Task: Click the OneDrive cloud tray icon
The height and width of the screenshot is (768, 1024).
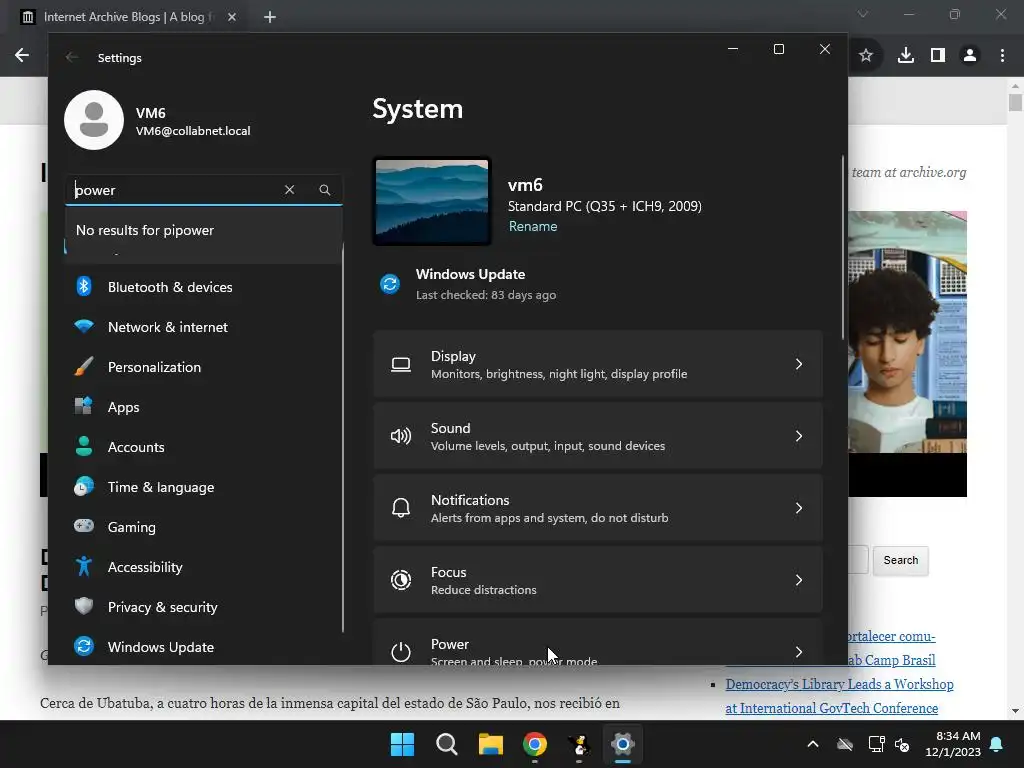Action: pos(845,744)
